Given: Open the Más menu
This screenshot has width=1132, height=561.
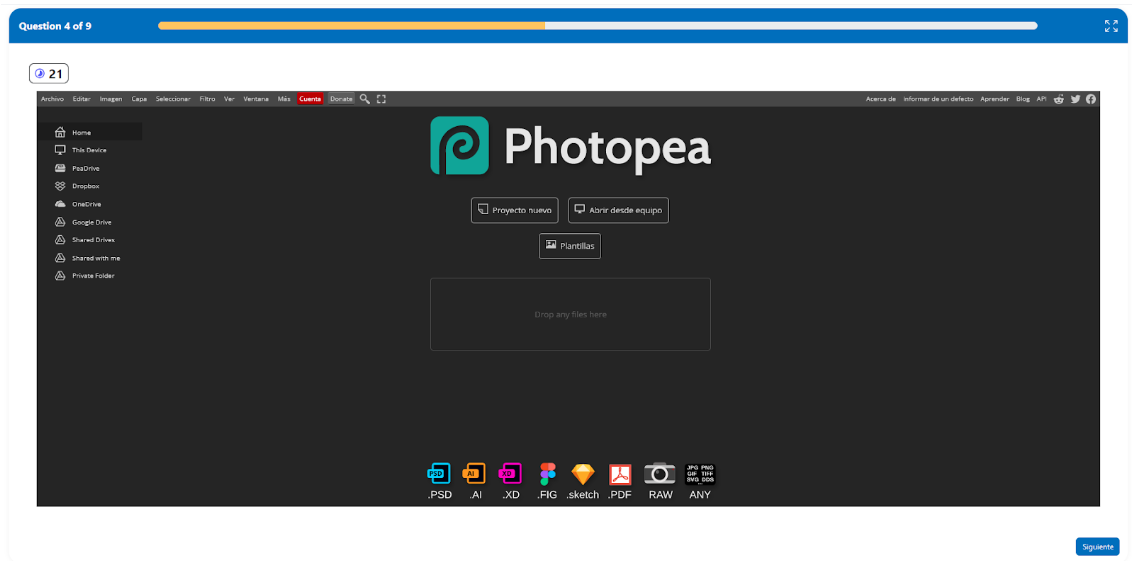Looking at the screenshot, I should pos(284,99).
